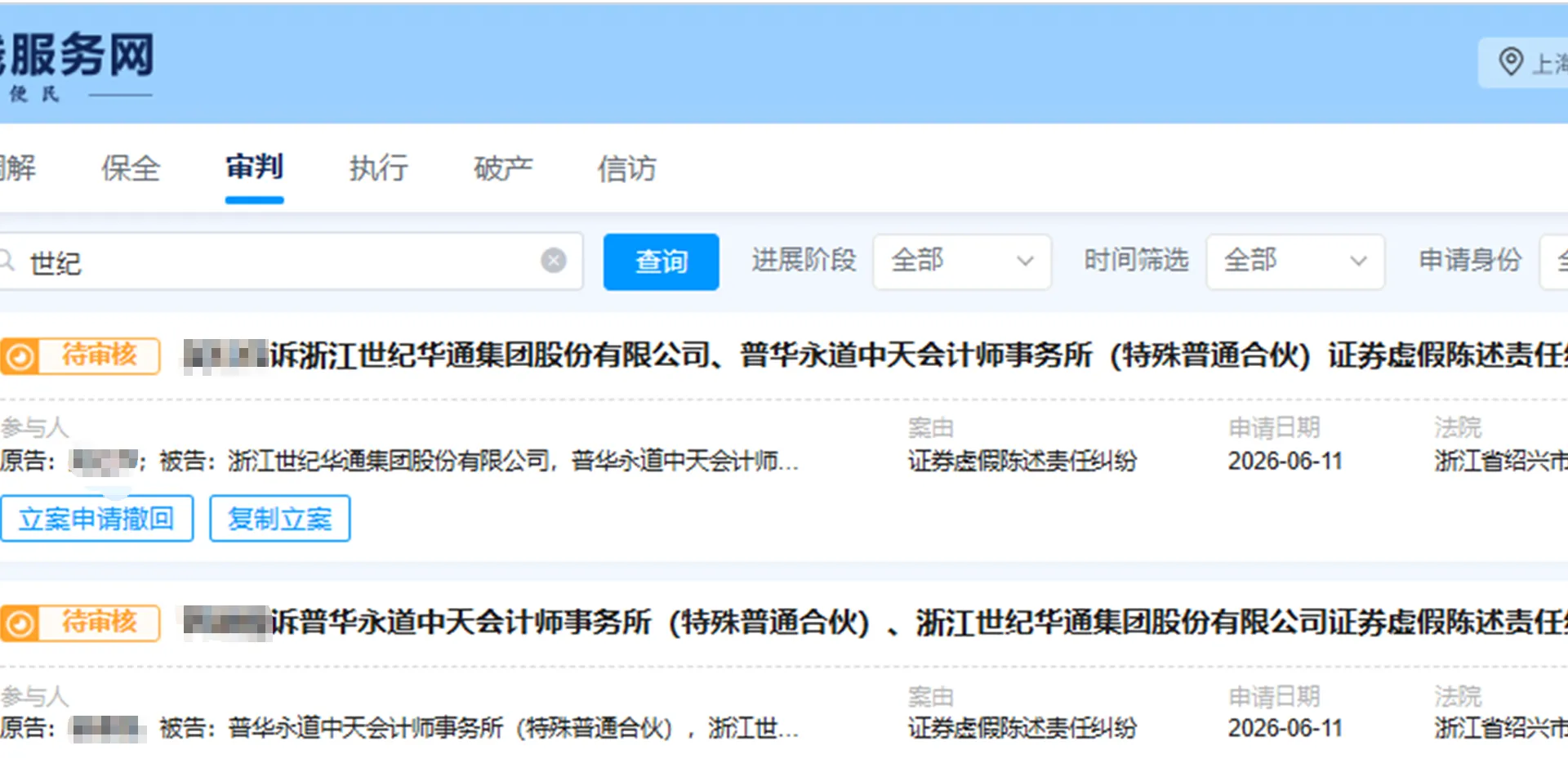Open the second case title 诉普华永道中天会计师事务所
This screenshot has width=1568, height=759.
click(875, 623)
